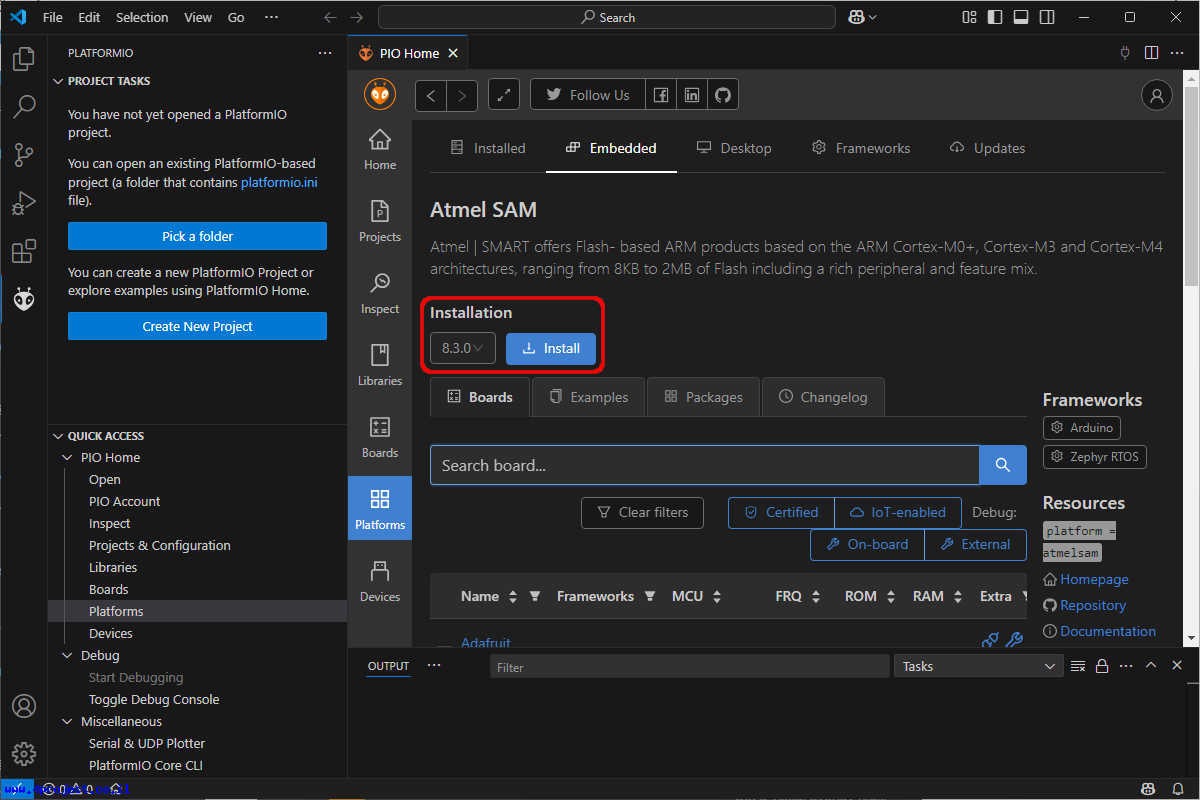Click the Install platform button
Viewport: 1200px width, 800px height.
click(x=551, y=348)
